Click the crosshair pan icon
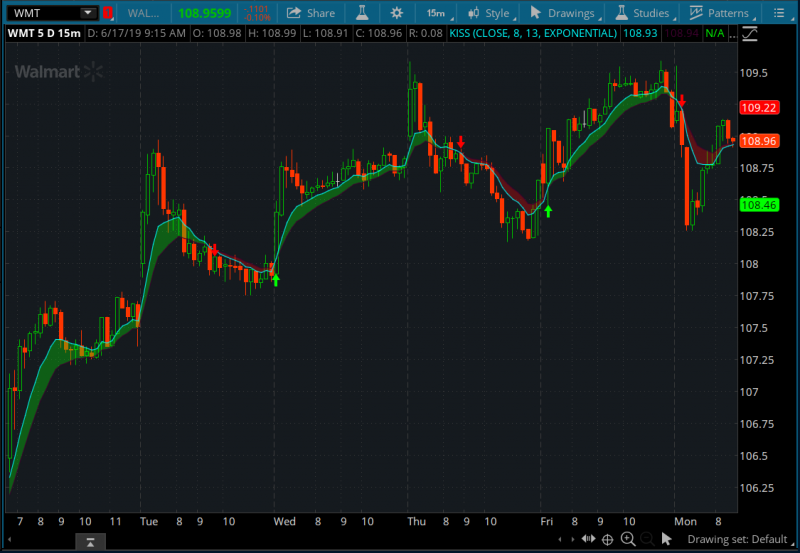 pyautogui.click(x=607, y=540)
